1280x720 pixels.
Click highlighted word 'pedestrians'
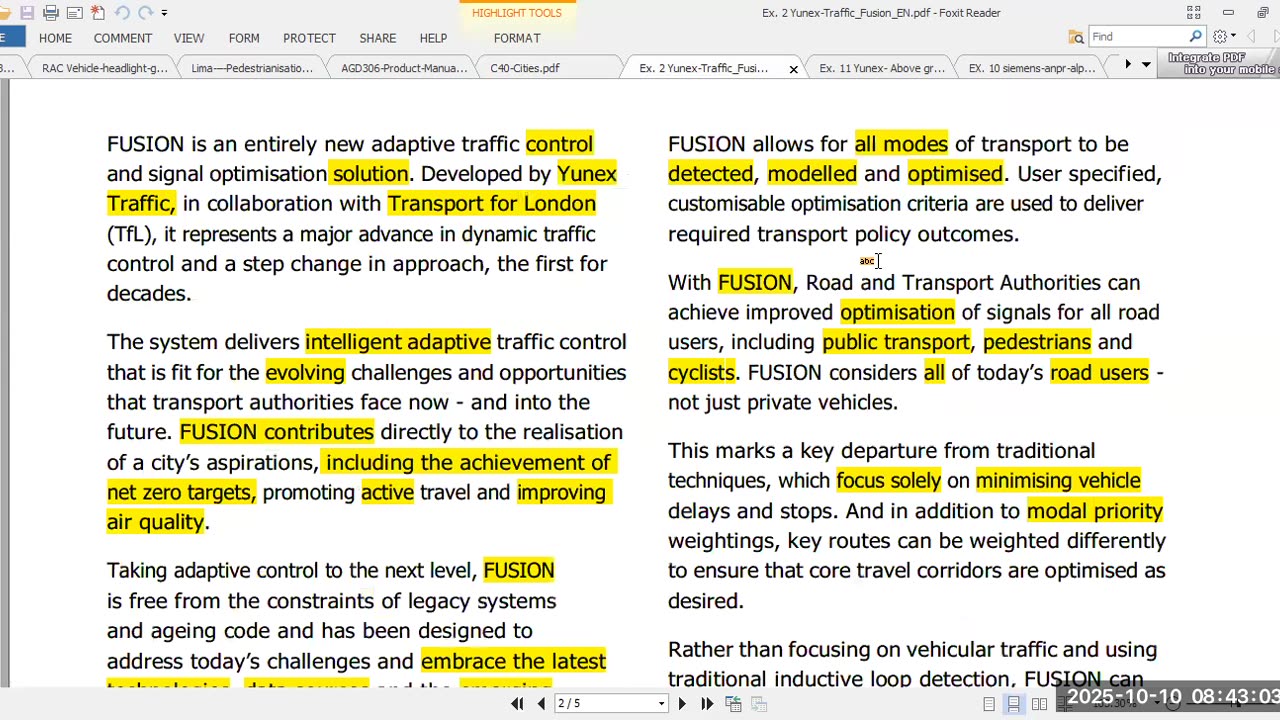coord(1037,342)
